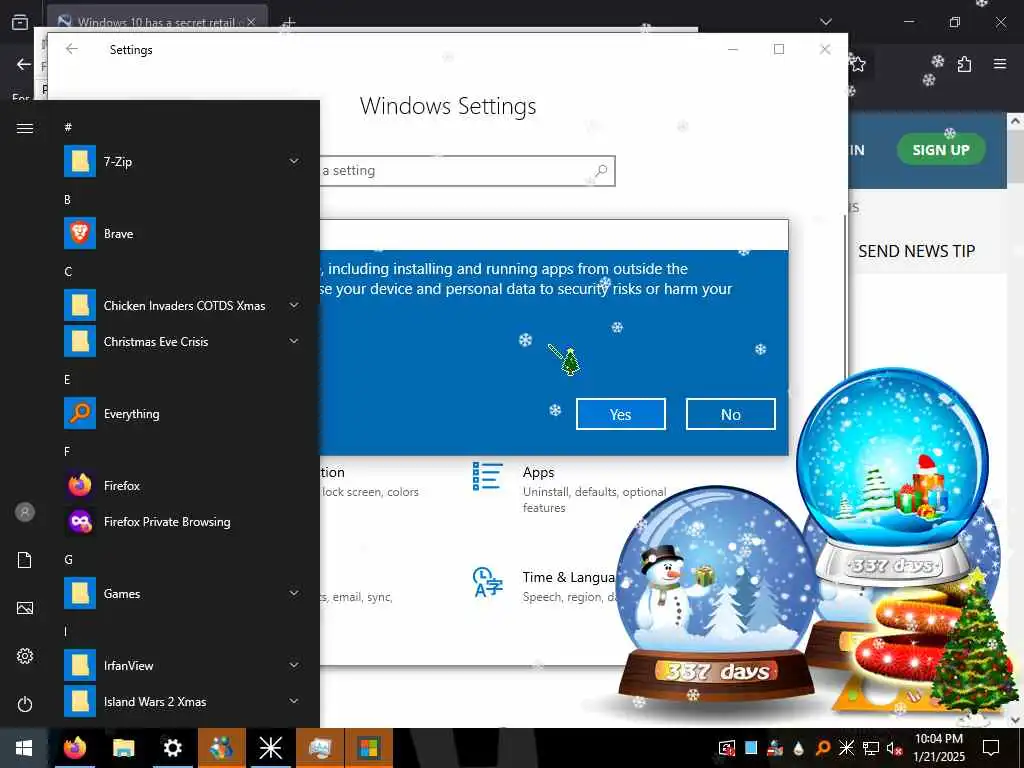
Task: Click the browser back arrow
Action: tap(24, 64)
